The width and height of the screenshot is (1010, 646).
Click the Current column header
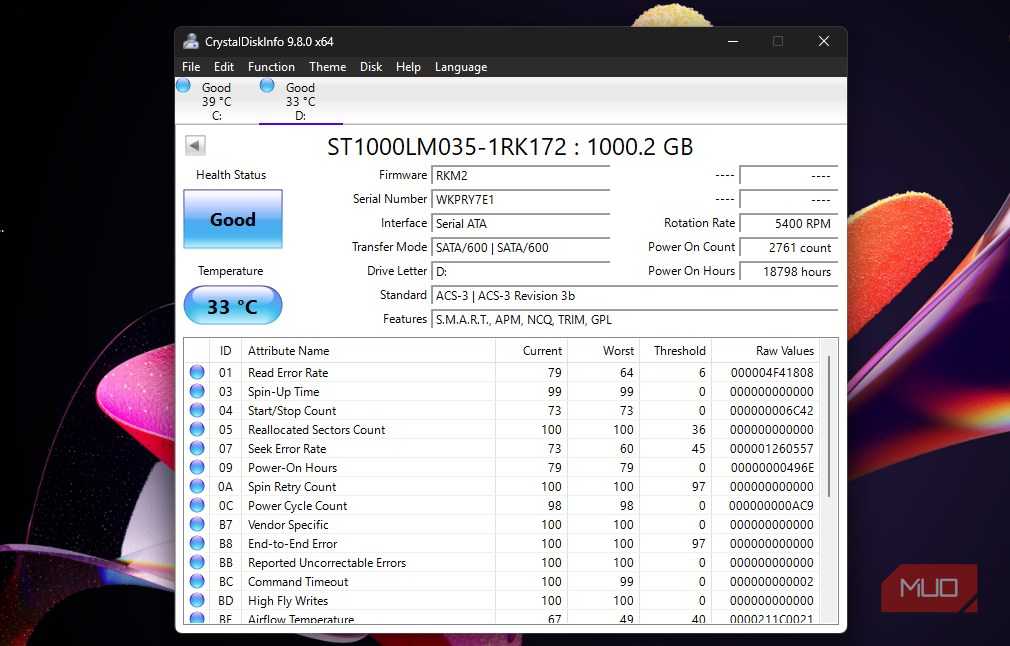(x=531, y=350)
